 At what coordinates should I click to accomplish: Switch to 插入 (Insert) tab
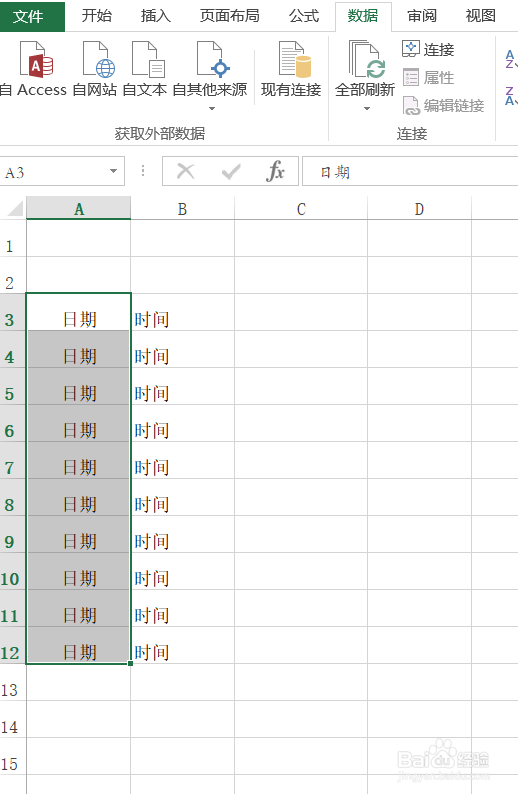click(x=155, y=16)
